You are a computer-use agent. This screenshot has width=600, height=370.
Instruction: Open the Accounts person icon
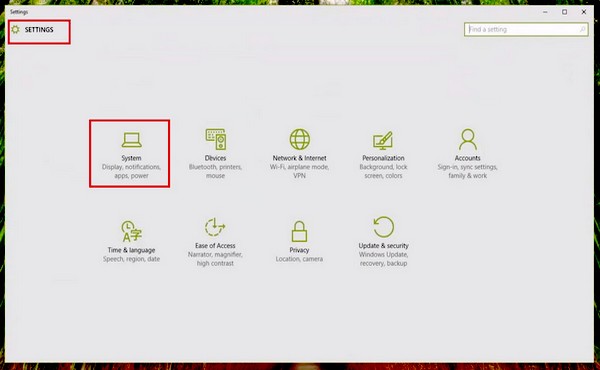[x=468, y=139]
